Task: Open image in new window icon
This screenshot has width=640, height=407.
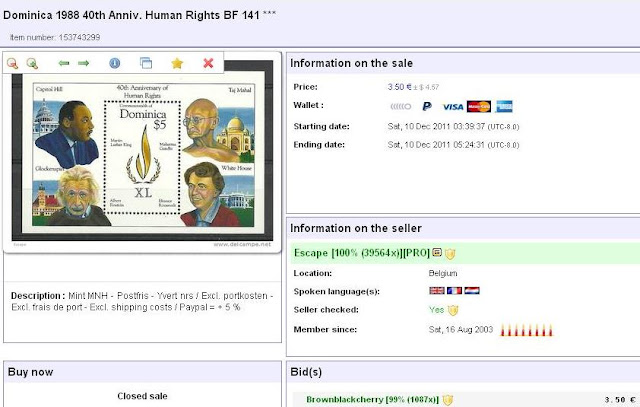Action: pyautogui.click(x=146, y=63)
